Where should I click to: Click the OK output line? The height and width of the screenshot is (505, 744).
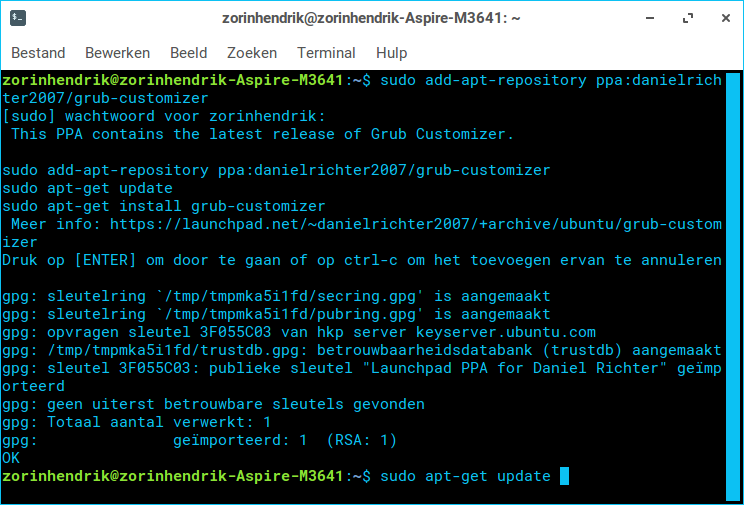[11, 458]
